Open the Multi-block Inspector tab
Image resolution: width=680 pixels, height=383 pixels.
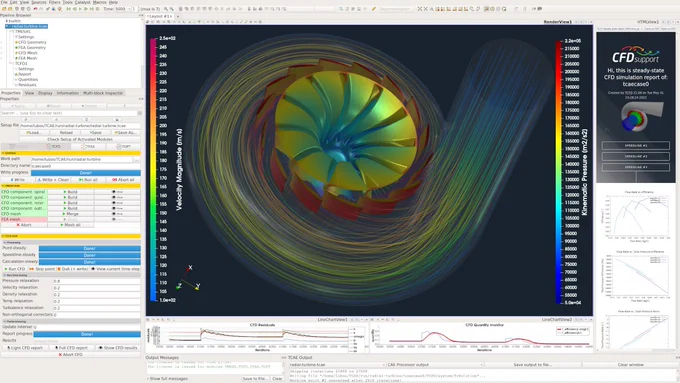103,93
